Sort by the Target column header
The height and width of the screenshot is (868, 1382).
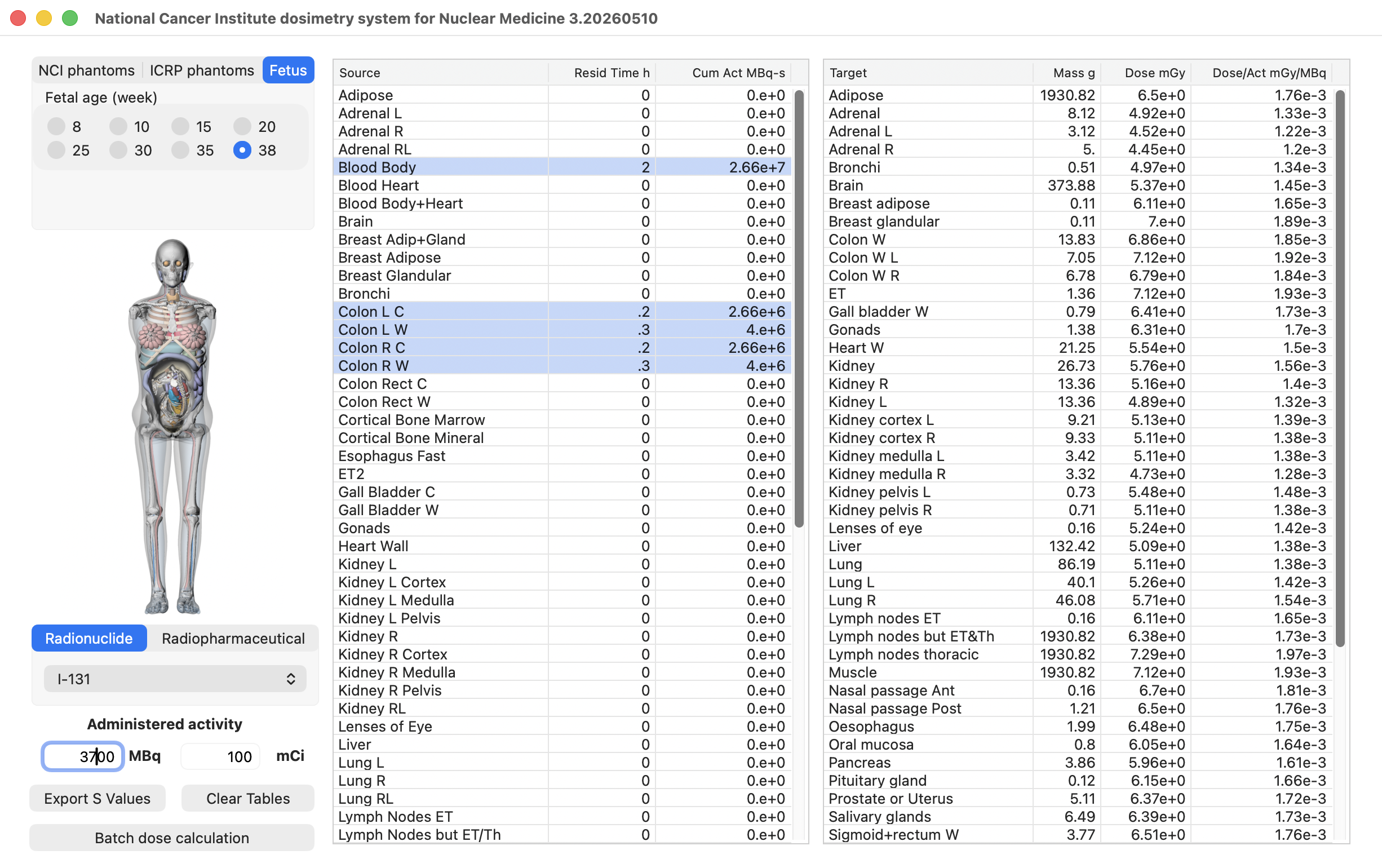pos(929,73)
